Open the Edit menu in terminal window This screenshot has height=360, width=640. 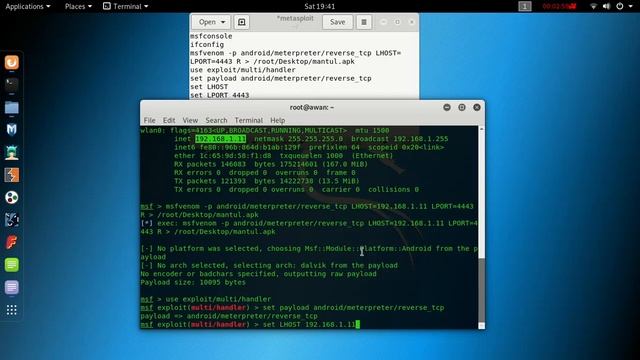click(169, 120)
